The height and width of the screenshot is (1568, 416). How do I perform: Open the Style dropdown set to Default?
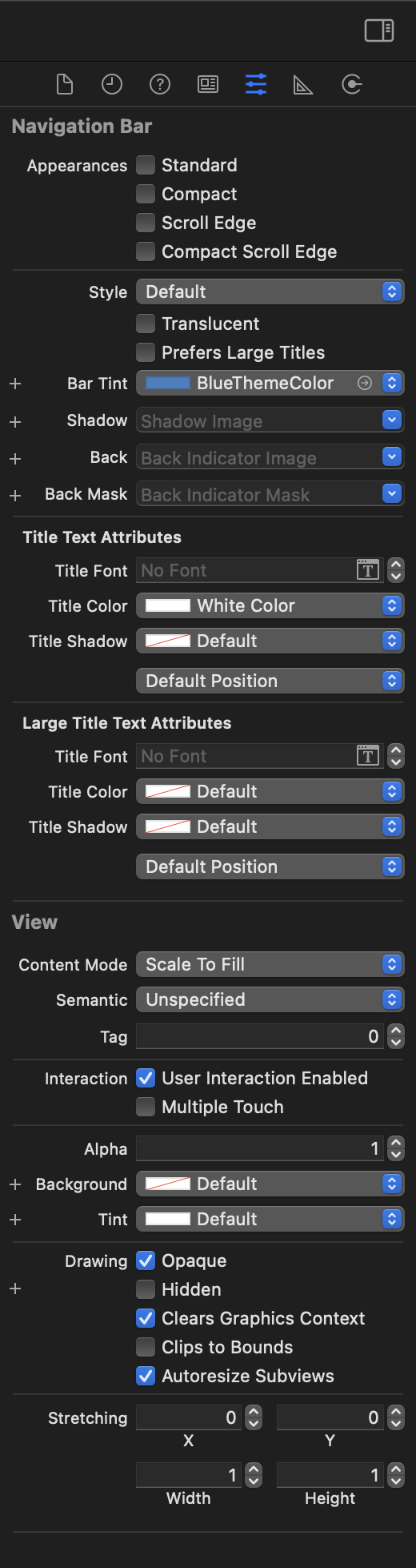pyautogui.click(x=270, y=291)
